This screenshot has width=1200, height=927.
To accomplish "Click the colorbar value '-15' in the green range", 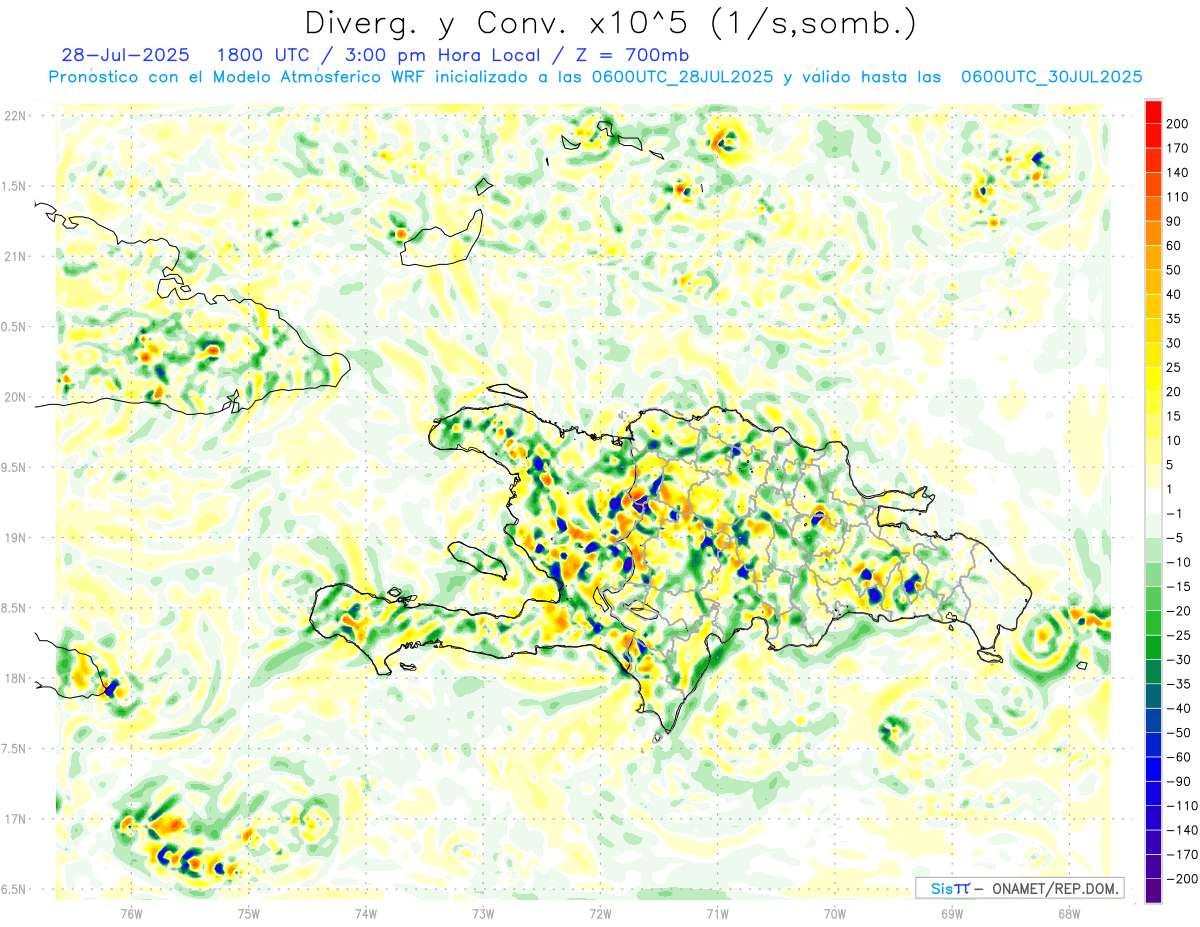I will point(1180,587).
